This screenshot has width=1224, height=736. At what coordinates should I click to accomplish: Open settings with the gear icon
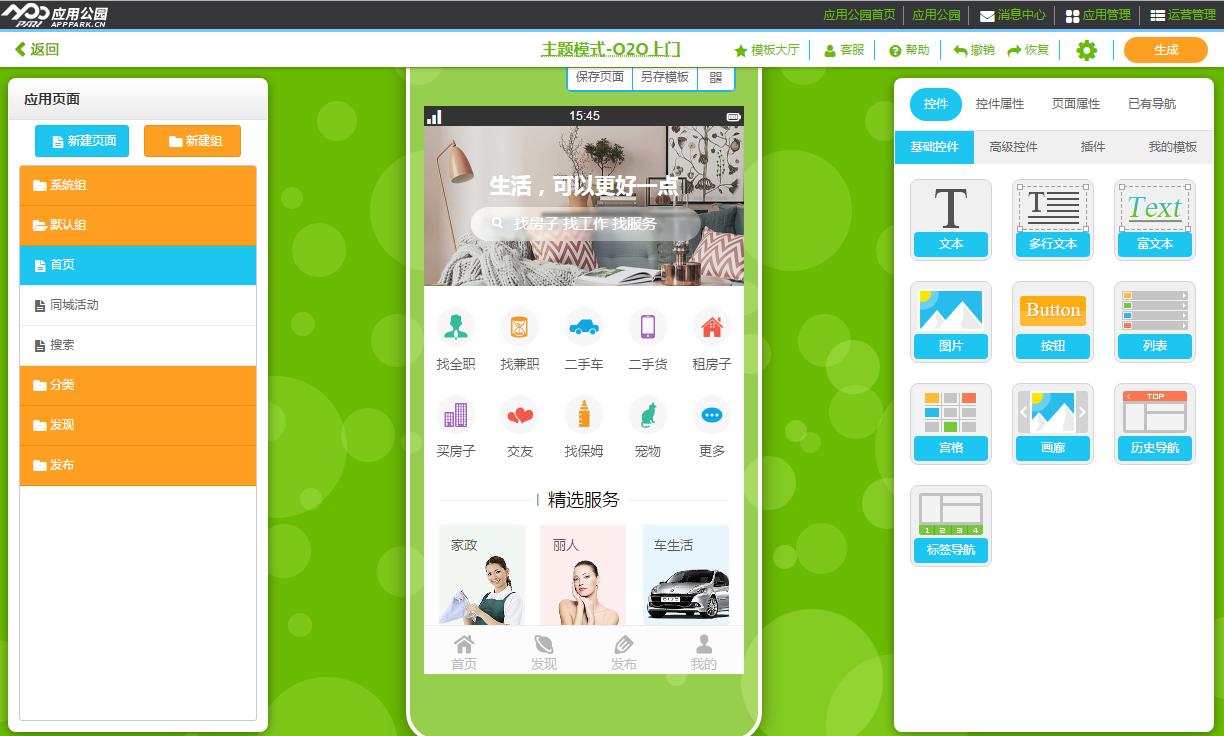click(1086, 50)
